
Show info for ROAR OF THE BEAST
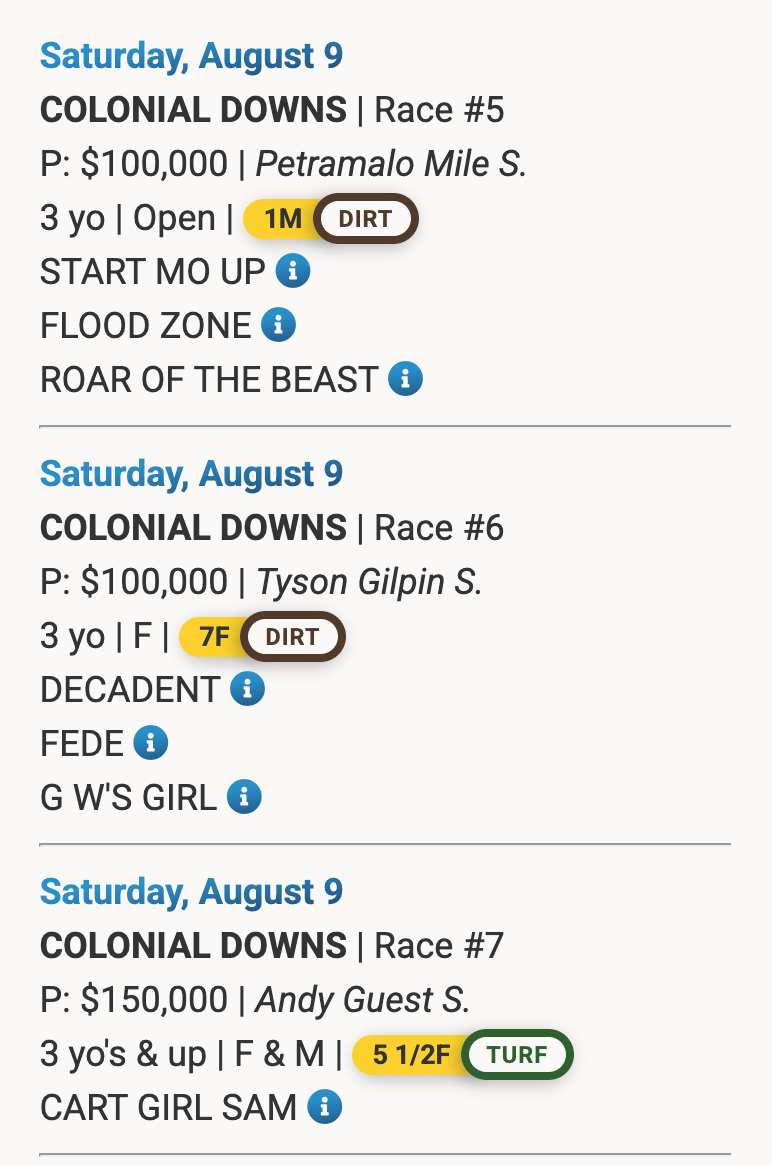pos(406,379)
